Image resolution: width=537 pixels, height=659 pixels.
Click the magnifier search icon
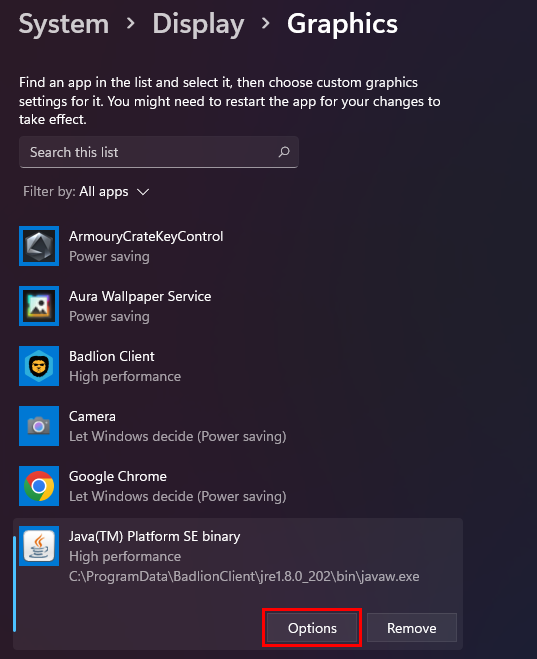coord(284,152)
